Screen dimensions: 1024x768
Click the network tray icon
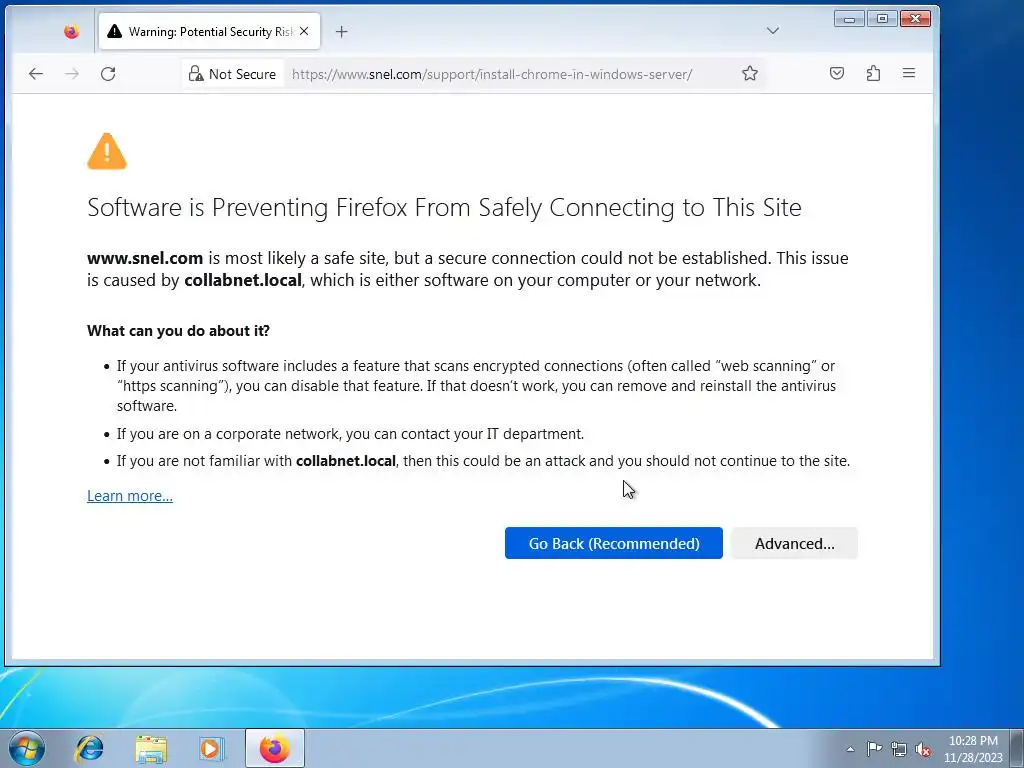(899, 749)
